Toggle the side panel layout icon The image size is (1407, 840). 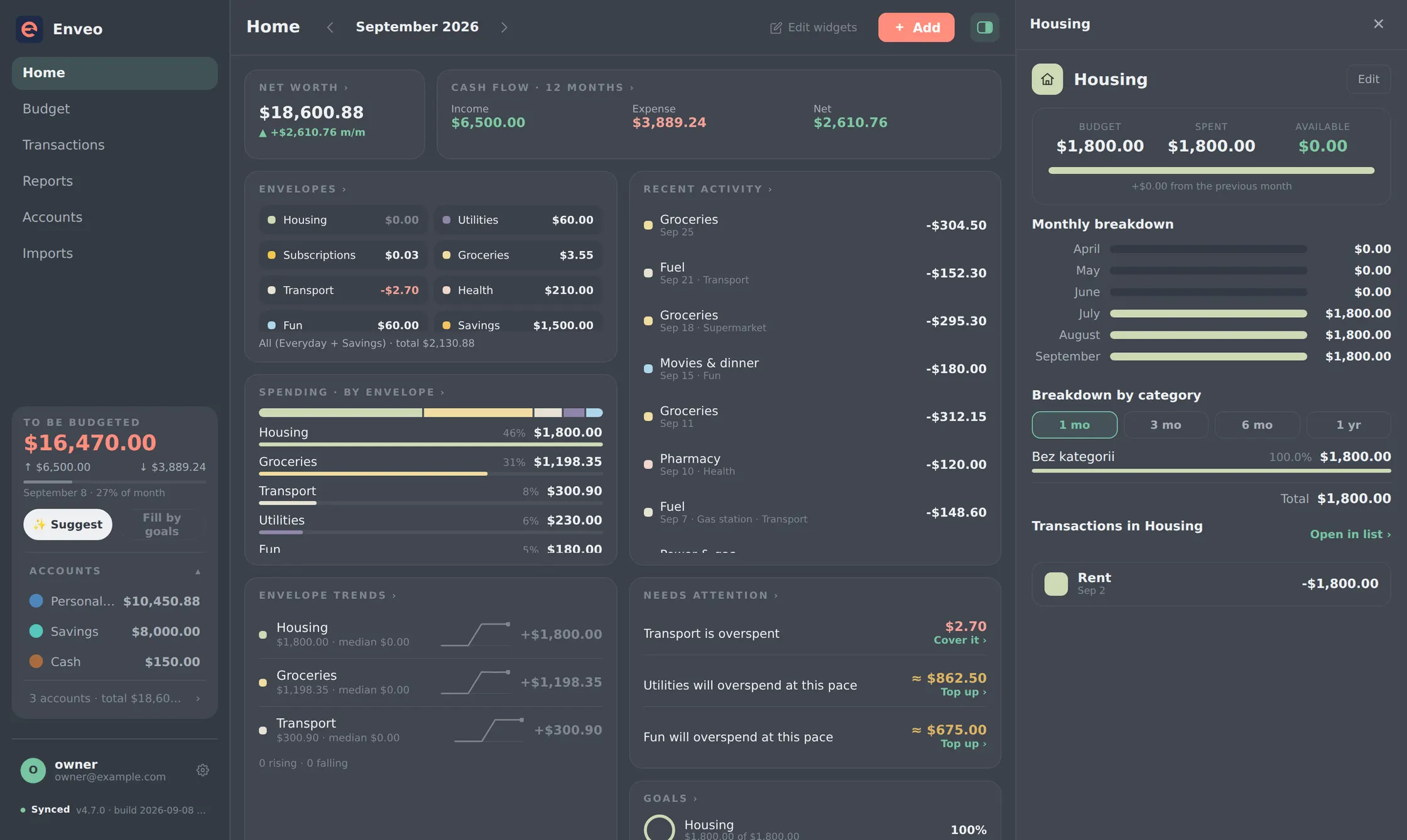click(984, 27)
